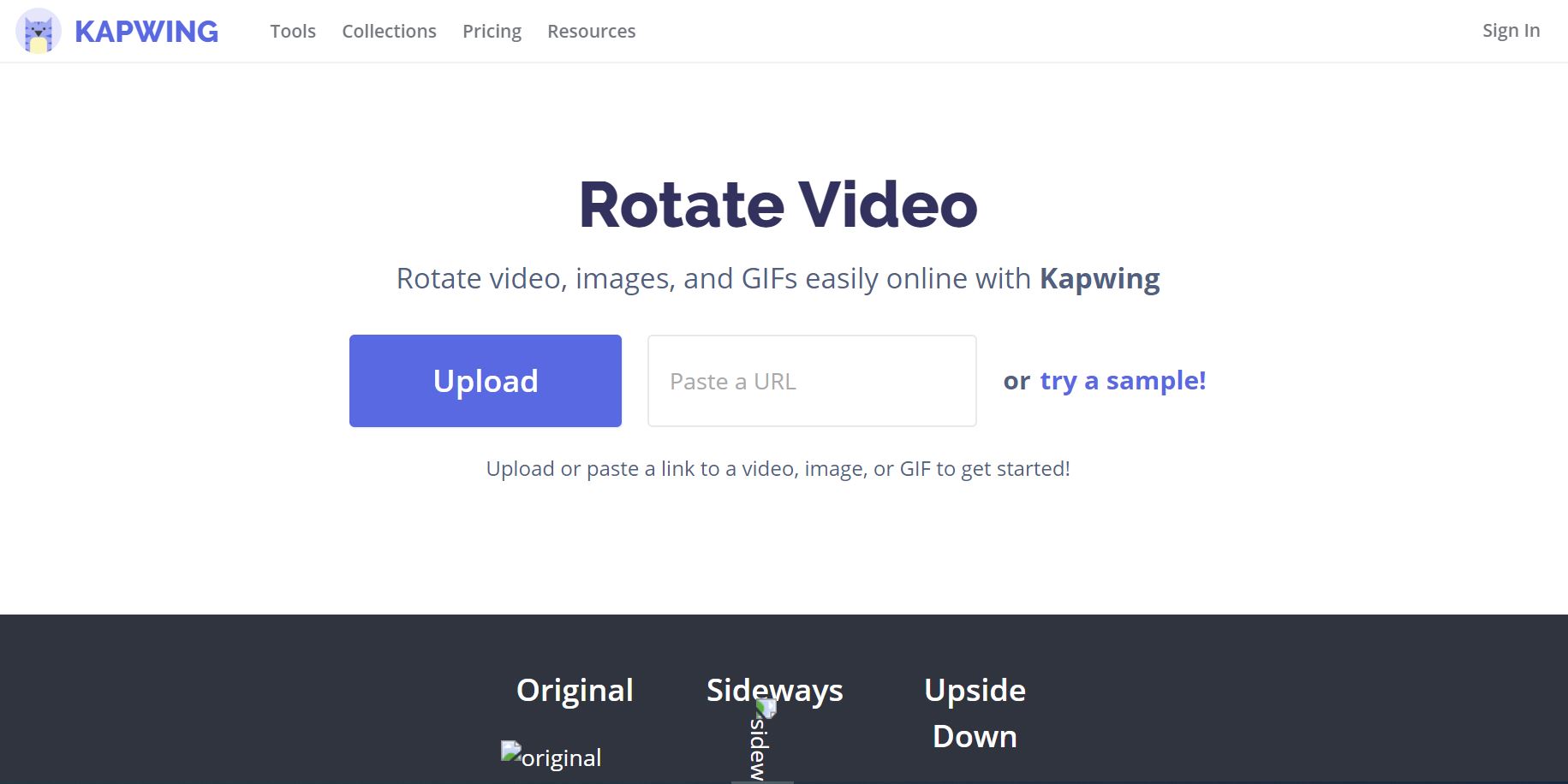Image resolution: width=1568 pixels, height=784 pixels.
Task: Click the sideways example image
Action: point(762,741)
